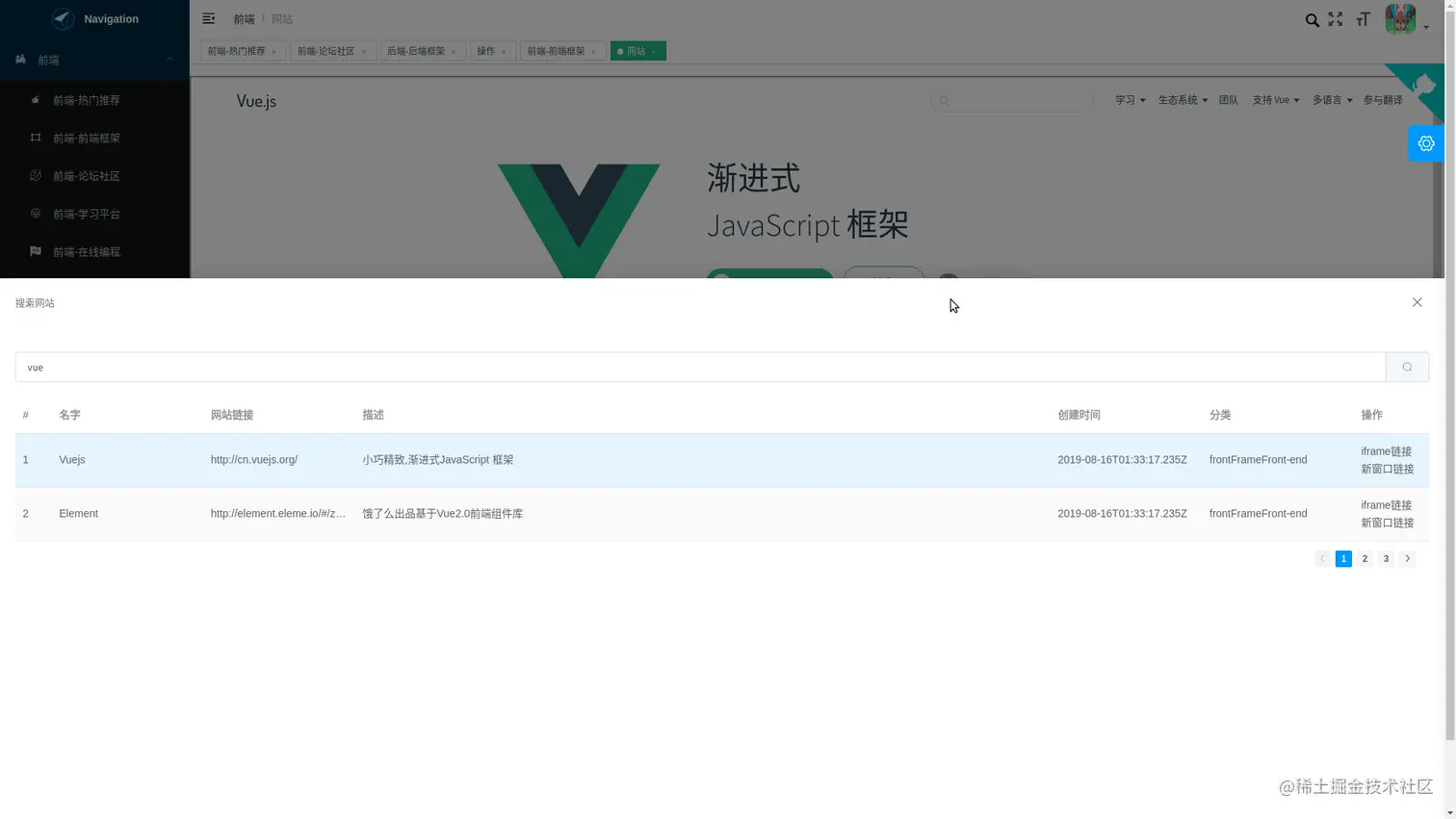1456x819 pixels.
Task: Click the Vuejs row creation time
Action: click(1122, 460)
